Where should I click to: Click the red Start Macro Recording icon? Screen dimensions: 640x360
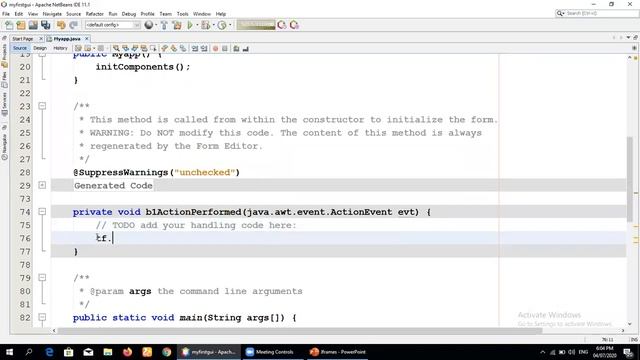(x=216, y=49)
